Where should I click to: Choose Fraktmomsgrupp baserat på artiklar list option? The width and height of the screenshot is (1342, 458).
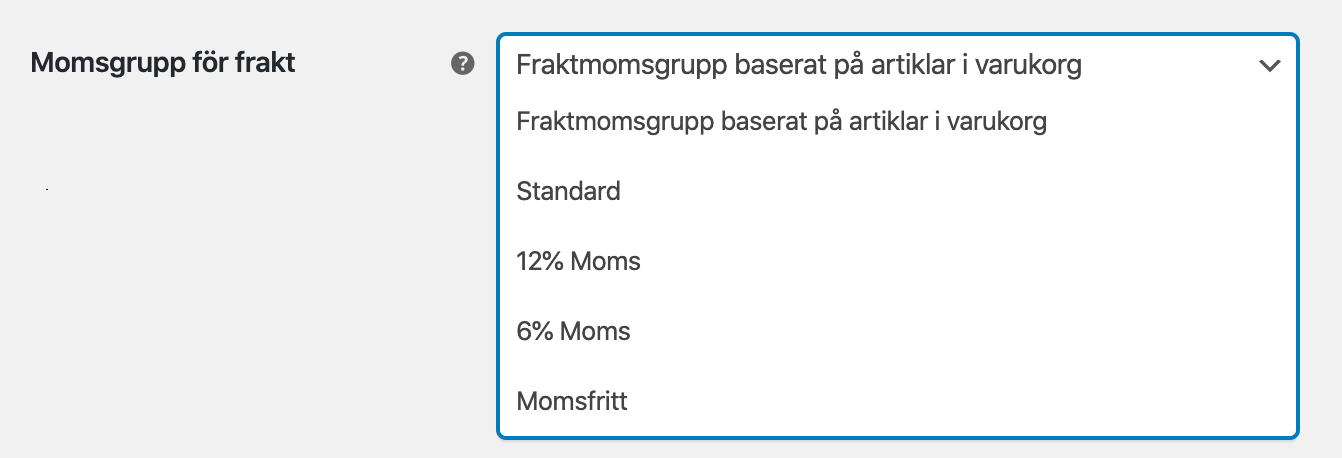[781, 122]
